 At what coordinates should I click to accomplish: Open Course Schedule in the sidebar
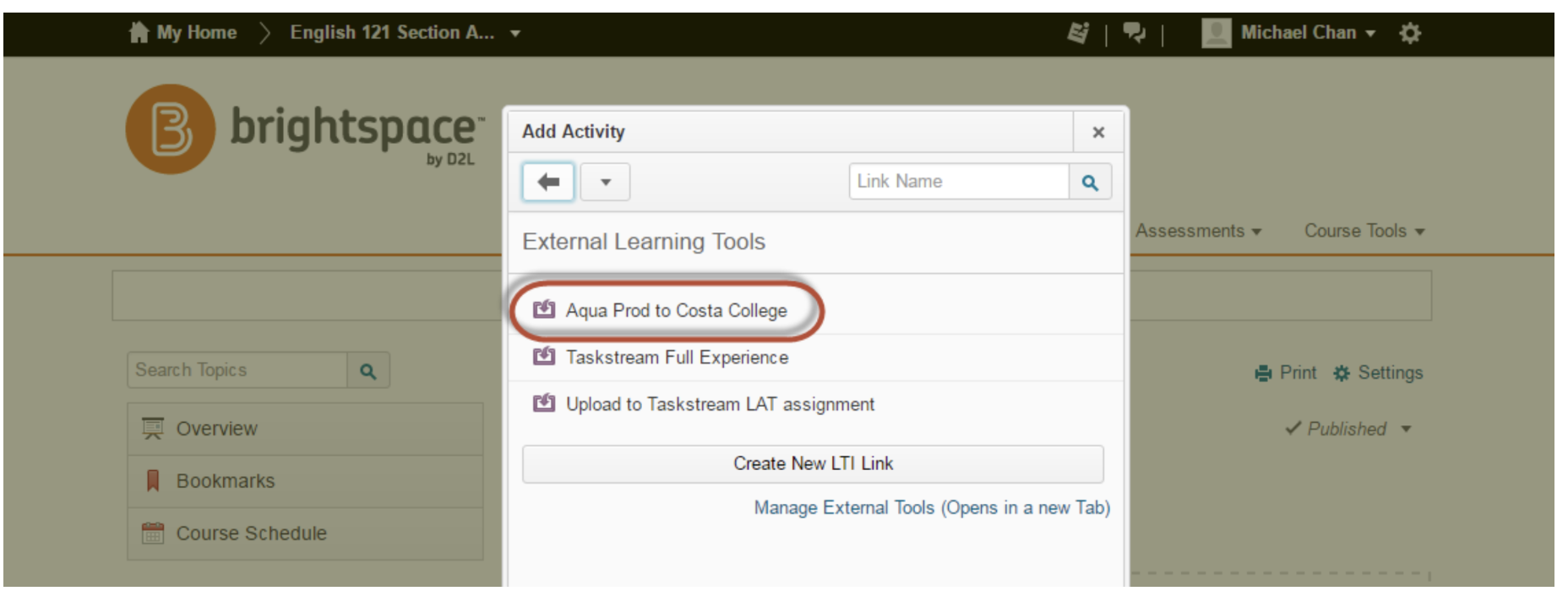pyautogui.click(x=305, y=534)
